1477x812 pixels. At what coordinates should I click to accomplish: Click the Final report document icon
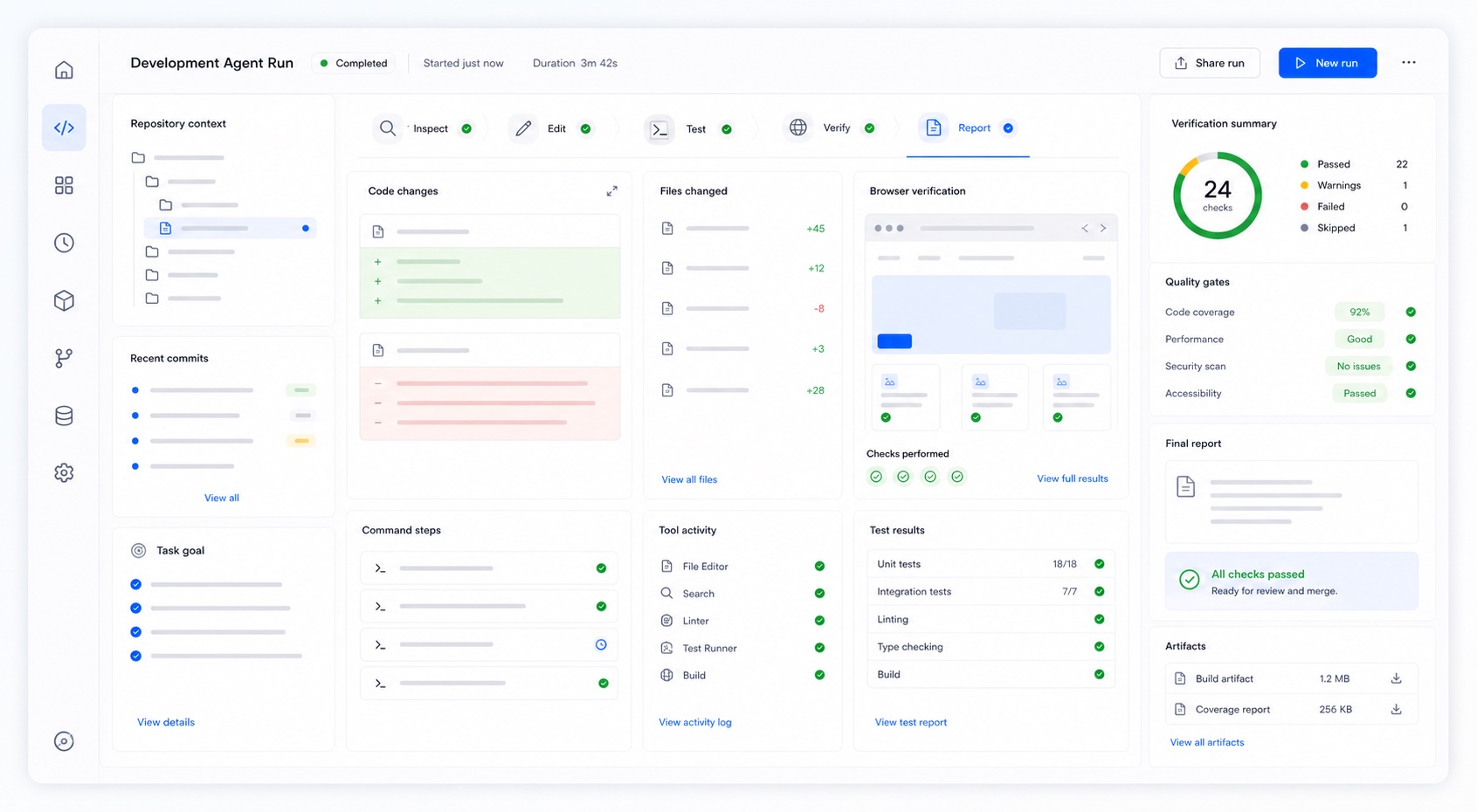[1185, 486]
